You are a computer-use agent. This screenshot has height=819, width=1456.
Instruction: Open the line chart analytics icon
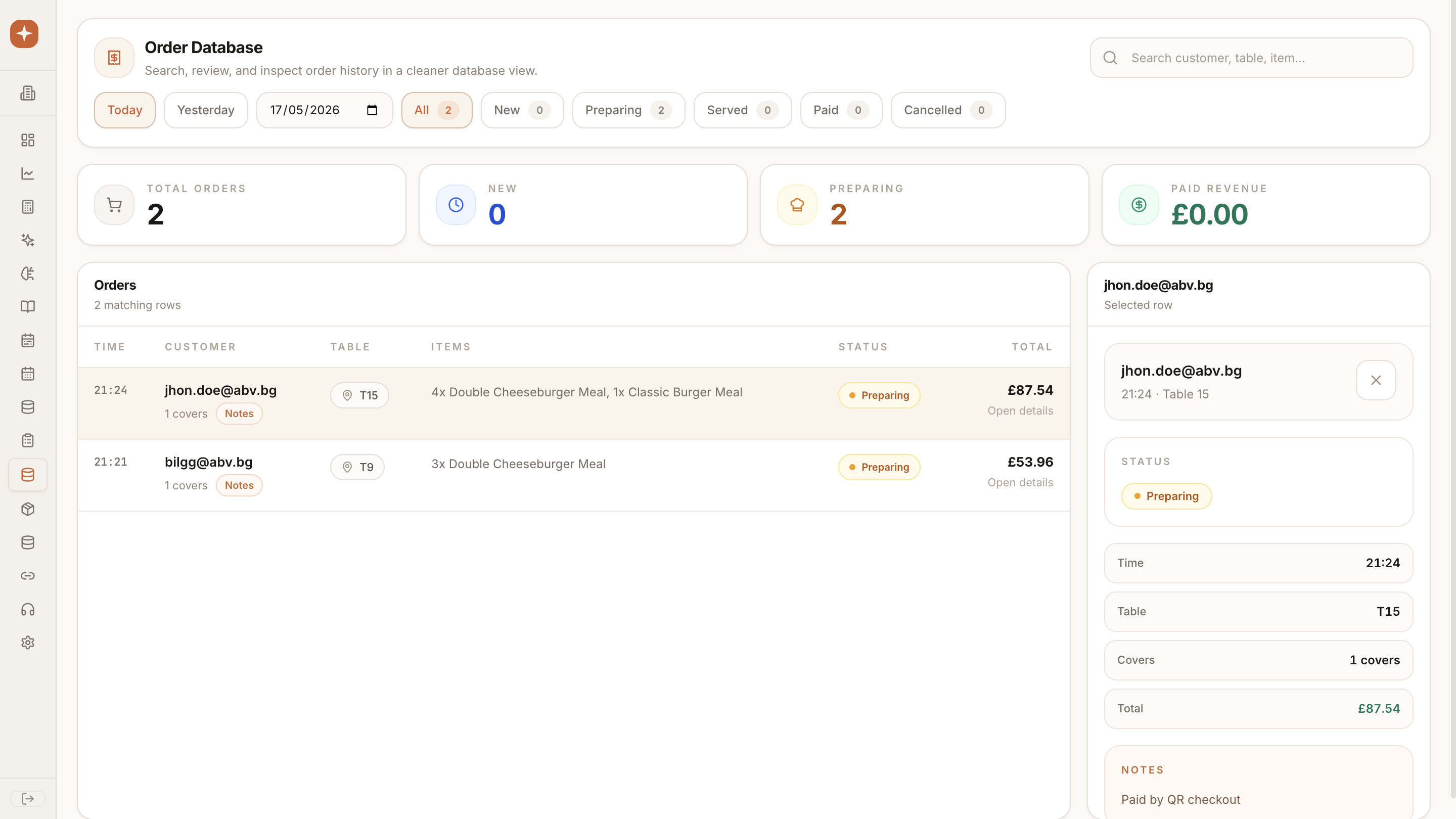pyautogui.click(x=28, y=173)
